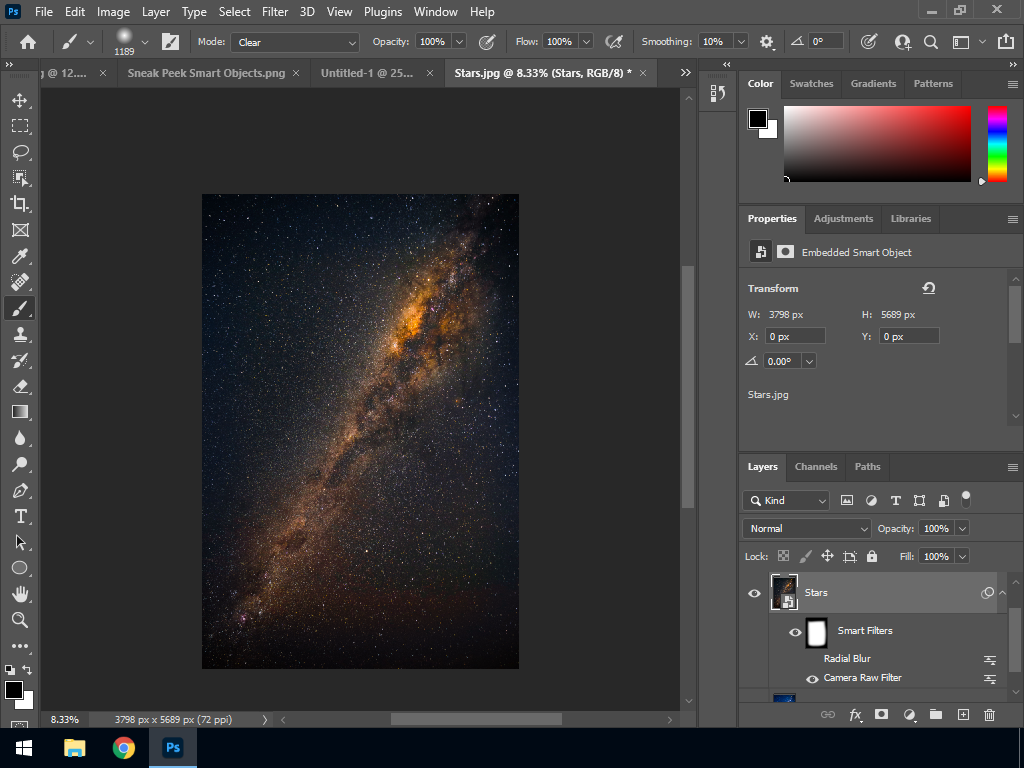Select the Clone Stamp tool
The height and width of the screenshot is (768, 1024).
20,334
